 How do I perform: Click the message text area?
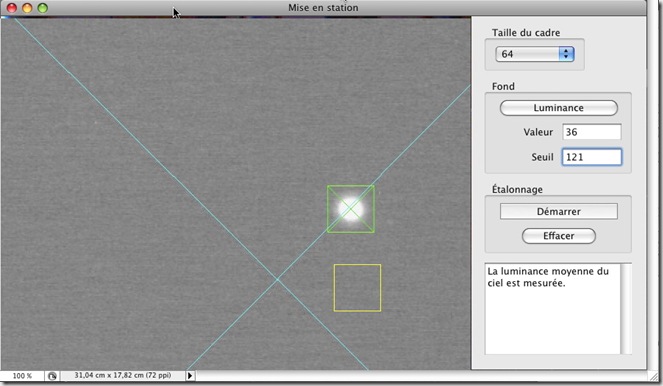[552, 309]
